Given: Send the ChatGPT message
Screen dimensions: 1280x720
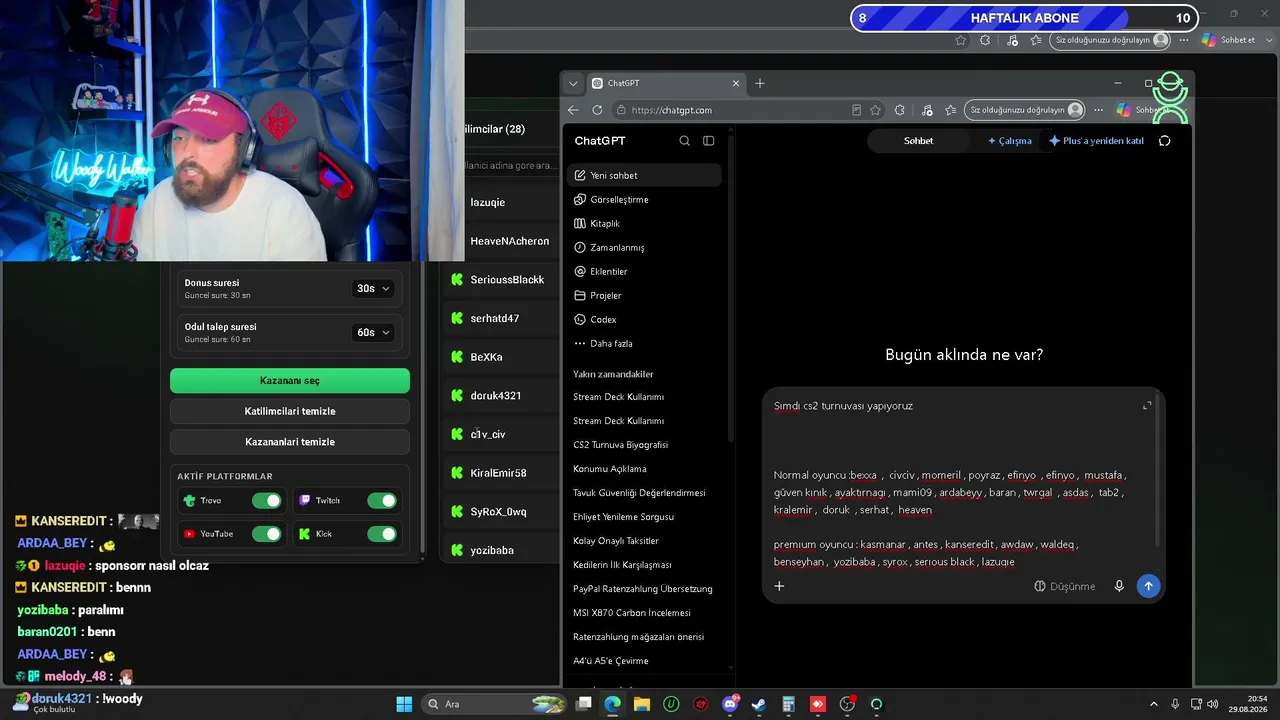Looking at the screenshot, I should pos(1148,586).
